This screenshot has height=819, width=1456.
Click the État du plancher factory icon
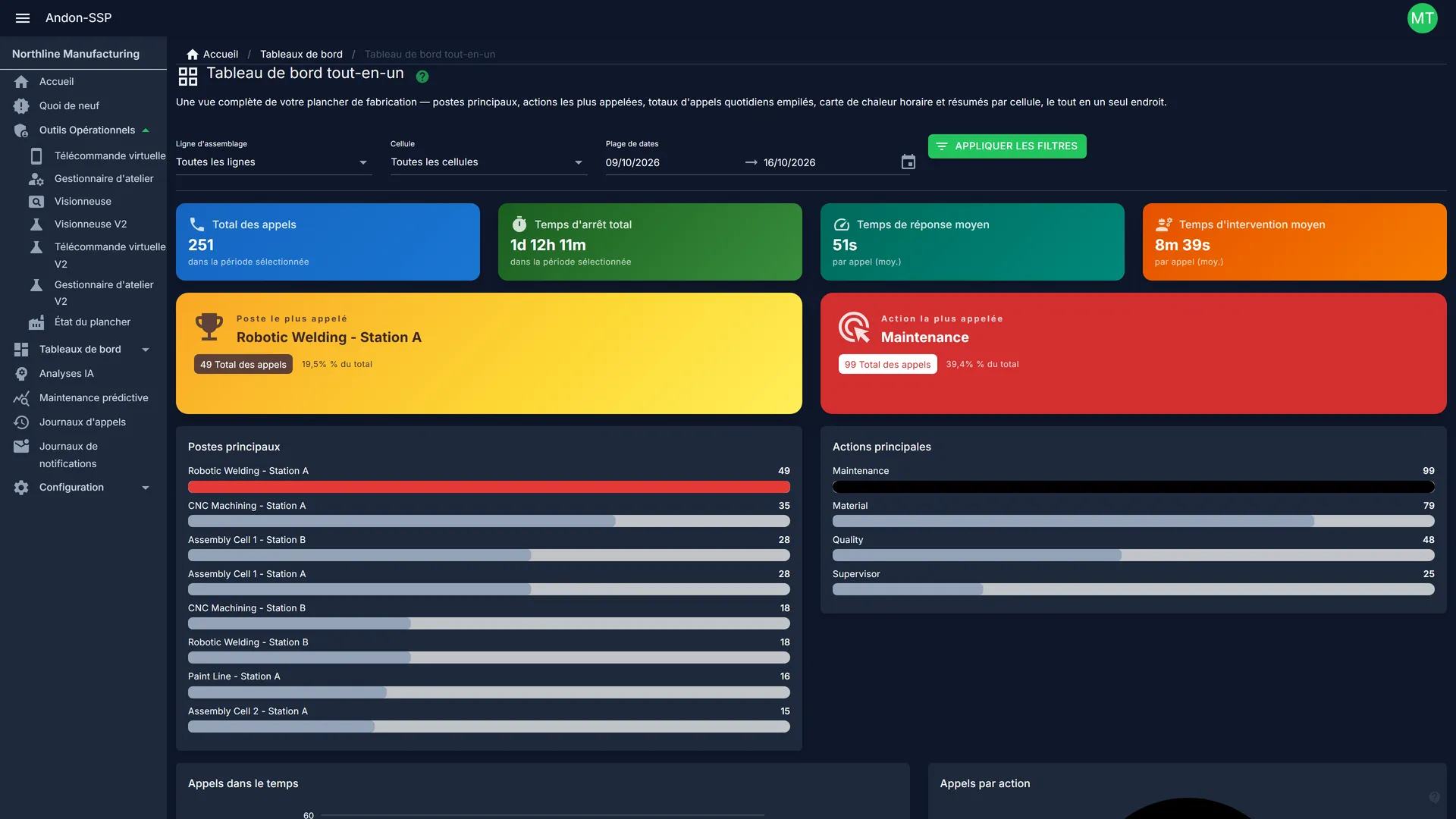(36, 322)
